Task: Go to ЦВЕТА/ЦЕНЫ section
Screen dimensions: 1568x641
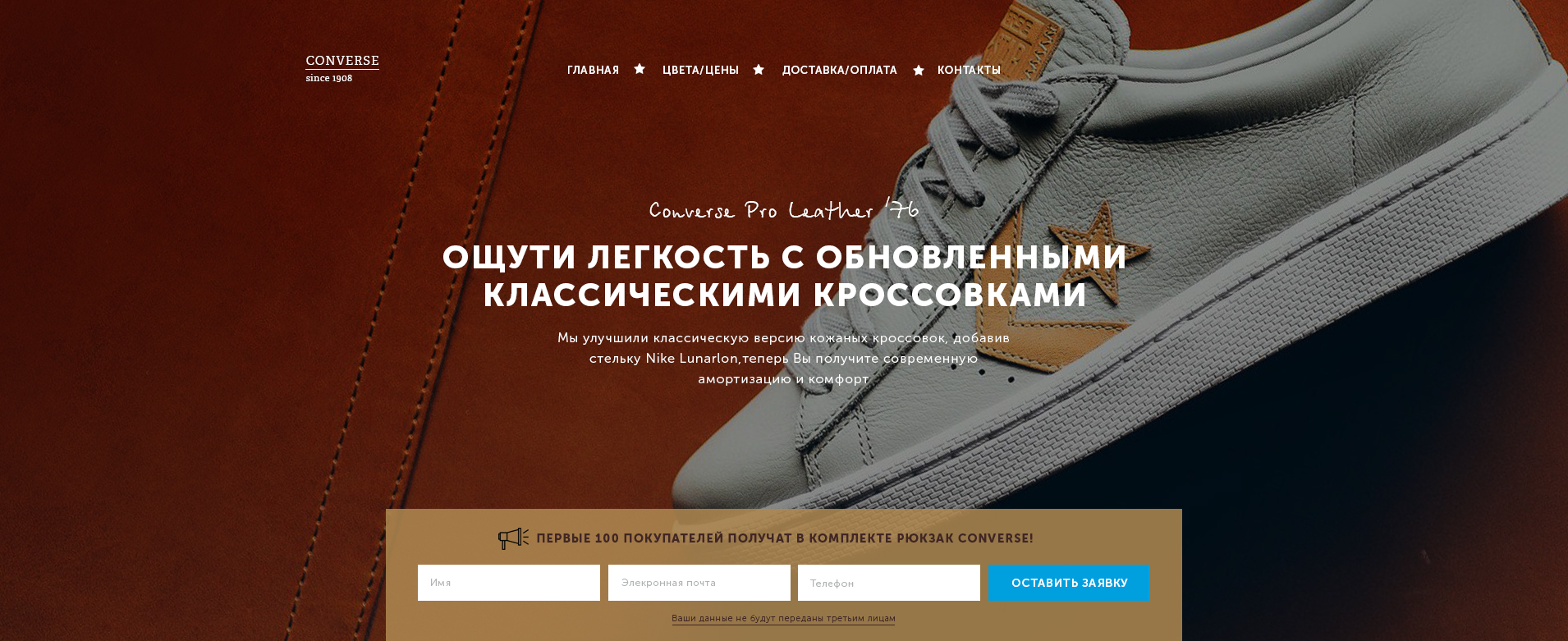Action: [x=700, y=71]
